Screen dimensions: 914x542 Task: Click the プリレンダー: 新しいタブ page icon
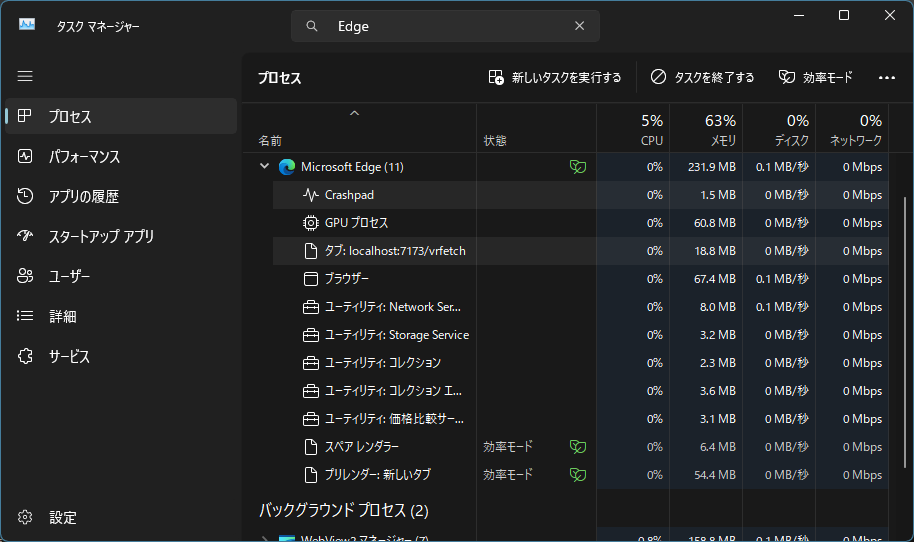(x=311, y=475)
